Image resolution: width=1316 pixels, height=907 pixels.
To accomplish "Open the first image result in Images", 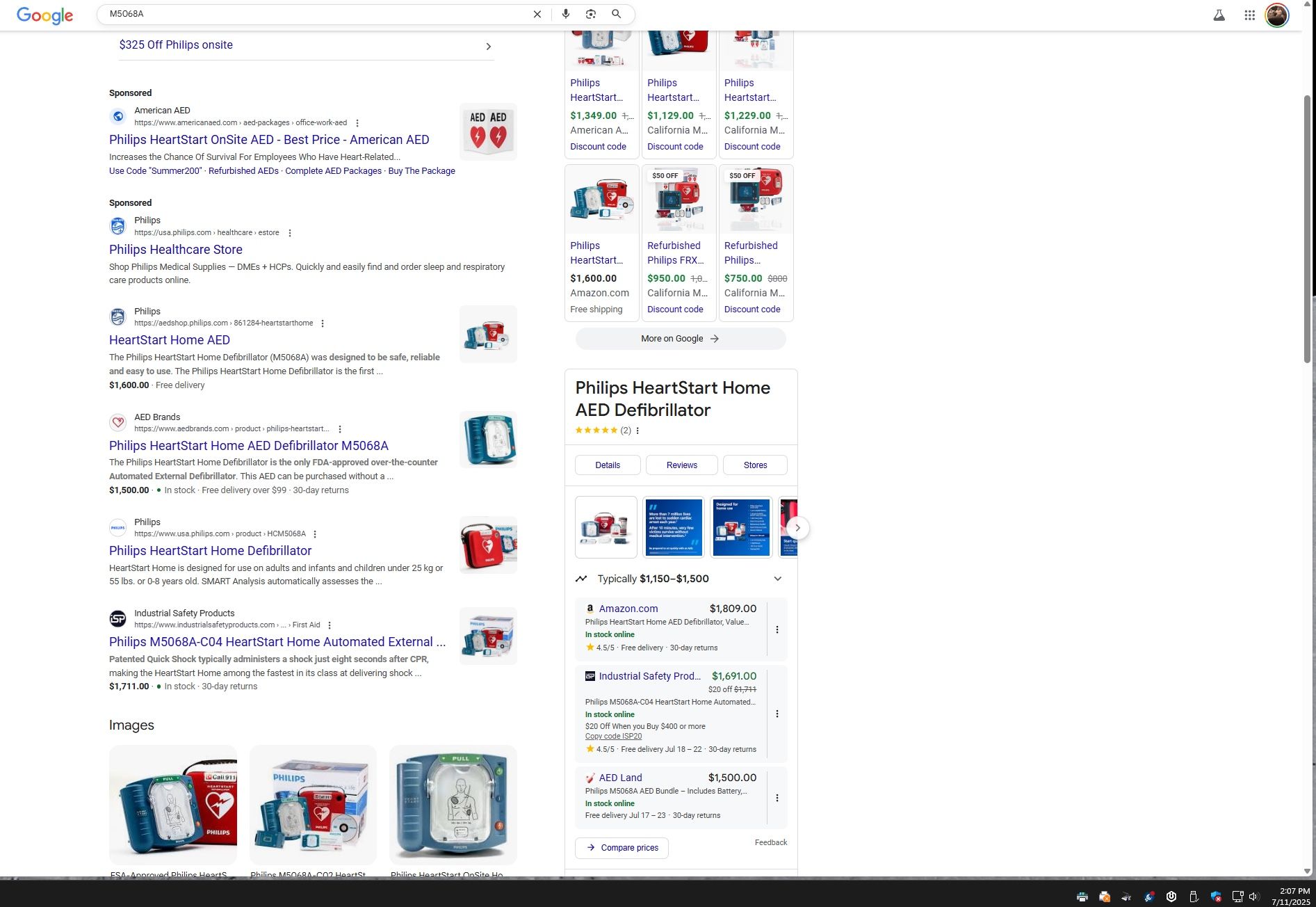I will click(173, 805).
